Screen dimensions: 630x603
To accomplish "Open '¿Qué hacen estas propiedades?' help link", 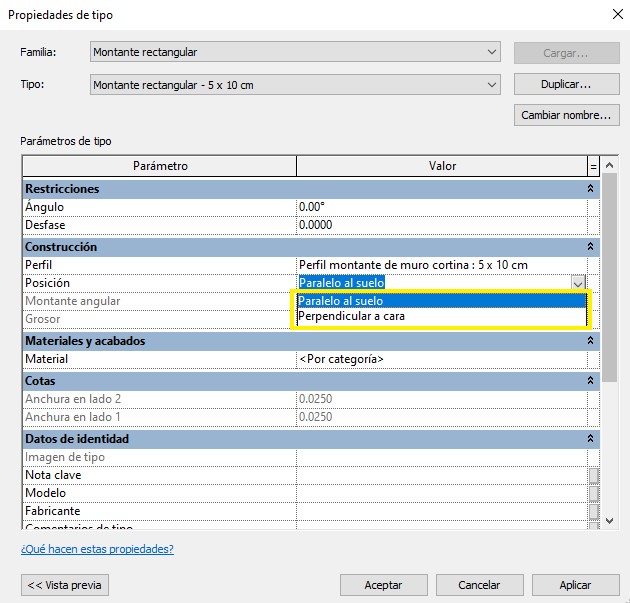I will (97, 549).
